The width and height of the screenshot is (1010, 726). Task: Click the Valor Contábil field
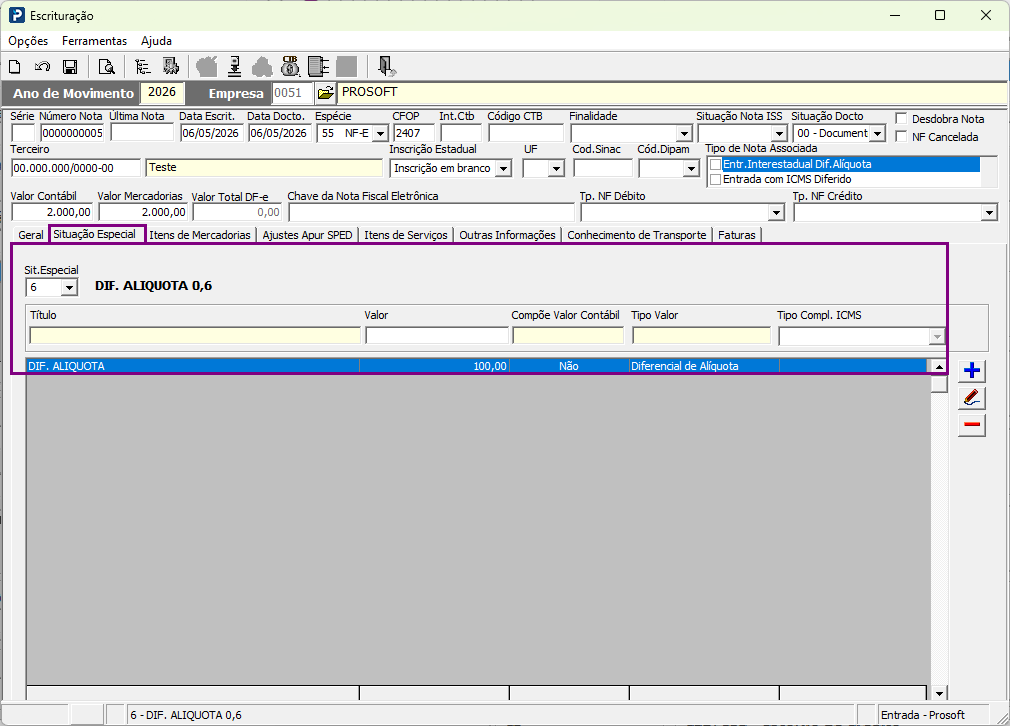[x=52, y=212]
